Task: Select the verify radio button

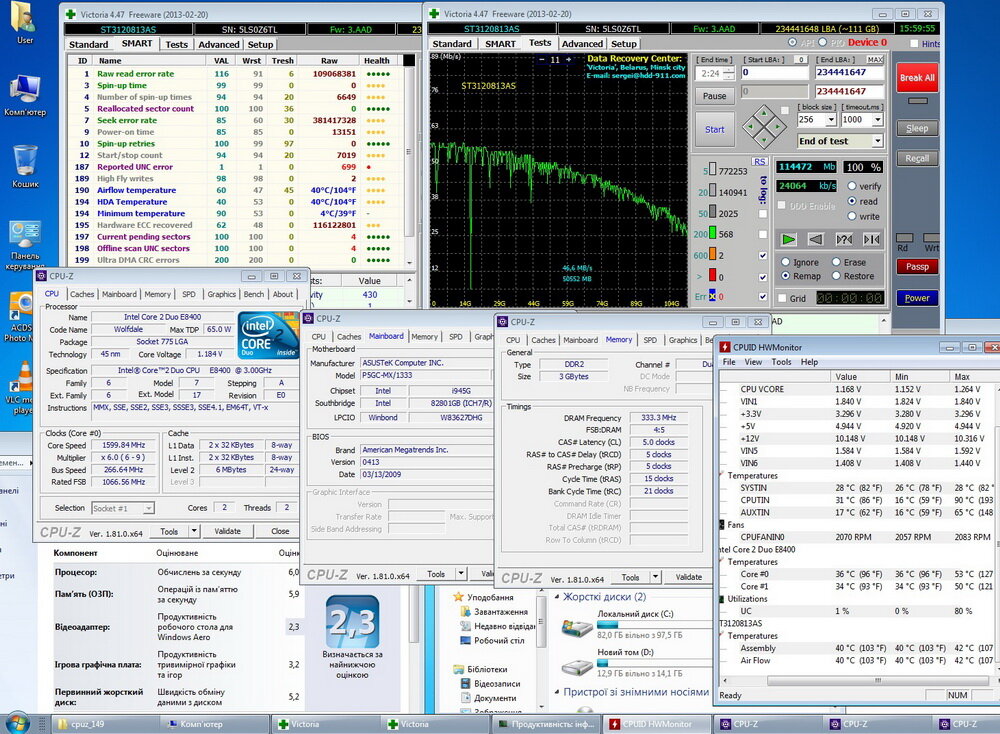Action: pyautogui.click(x=853, y=186)
